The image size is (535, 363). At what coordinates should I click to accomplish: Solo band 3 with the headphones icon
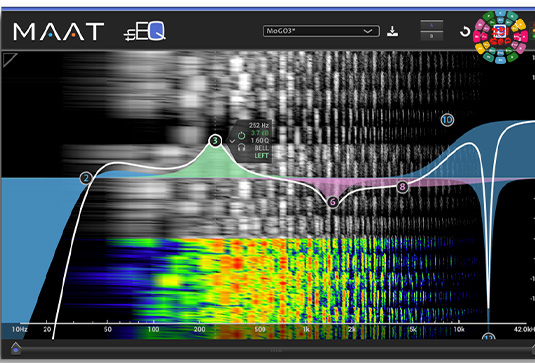pyautogui.click(x=242, y=148)
